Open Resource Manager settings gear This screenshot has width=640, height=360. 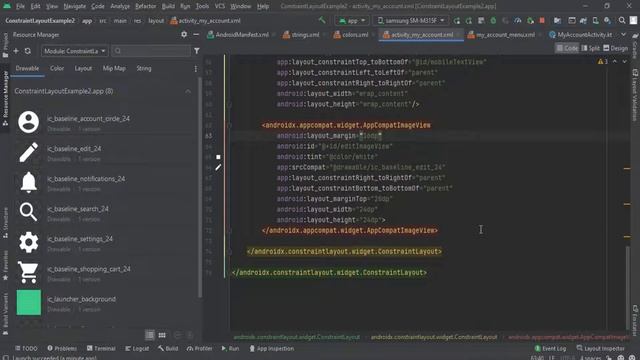point(184,35)
